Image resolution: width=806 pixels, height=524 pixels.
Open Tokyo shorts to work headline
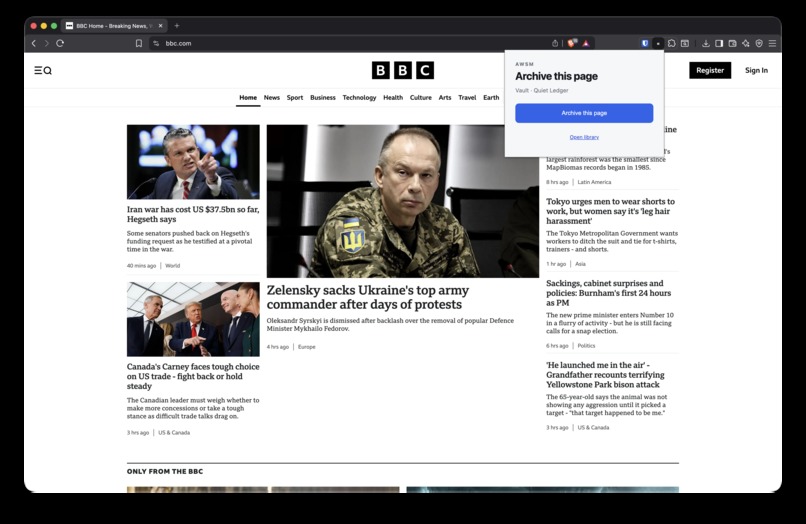click(610, 211)
